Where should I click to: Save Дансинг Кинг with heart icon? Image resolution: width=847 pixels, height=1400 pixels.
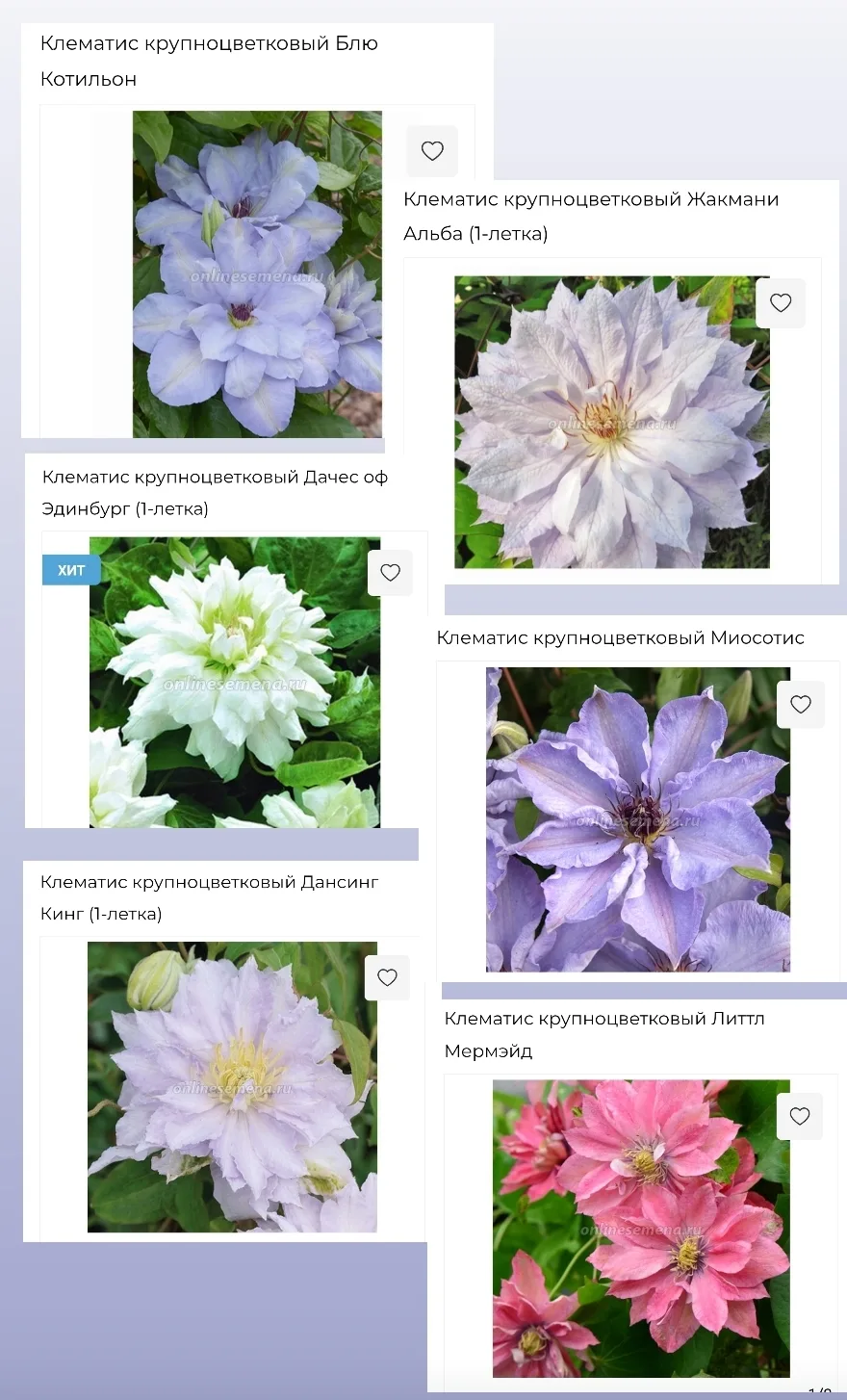tap(387, 978)
